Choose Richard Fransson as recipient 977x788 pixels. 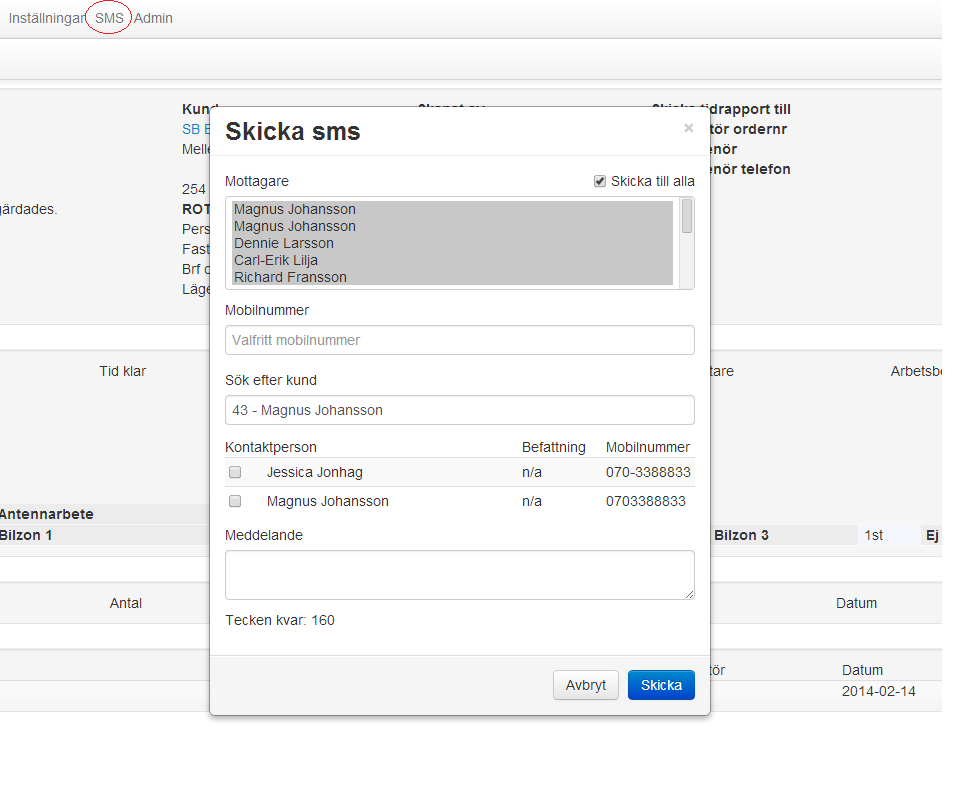[x=290, y=277]
